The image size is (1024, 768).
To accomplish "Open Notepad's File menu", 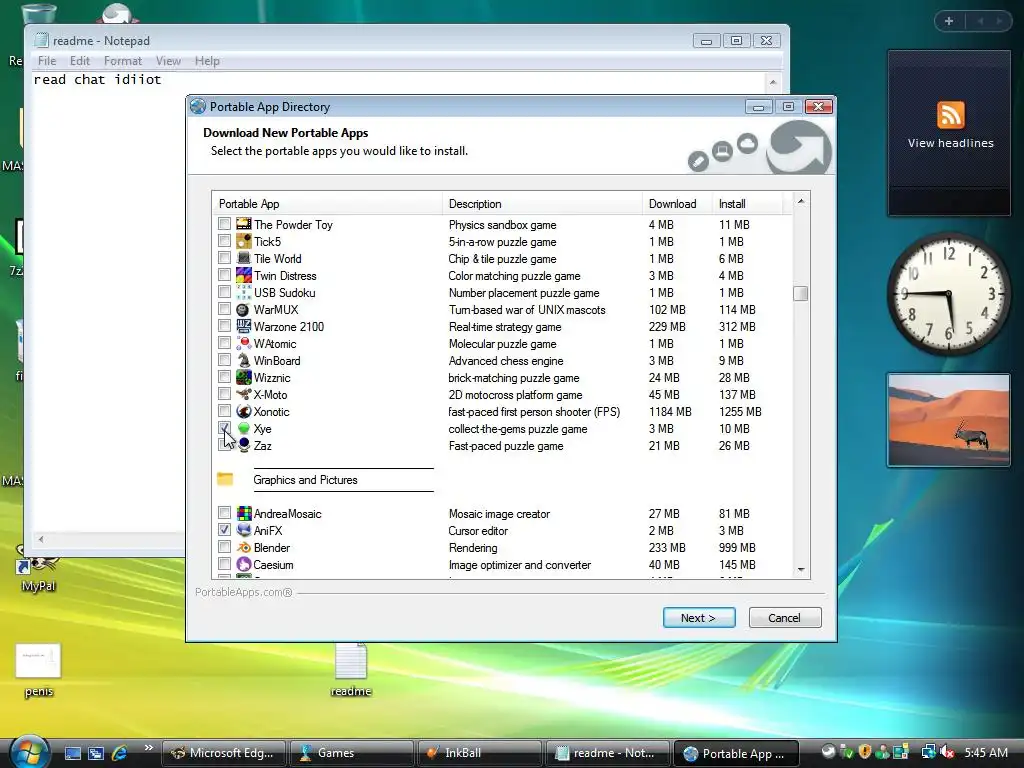I will pyautogui.click(x=47, y=61).
